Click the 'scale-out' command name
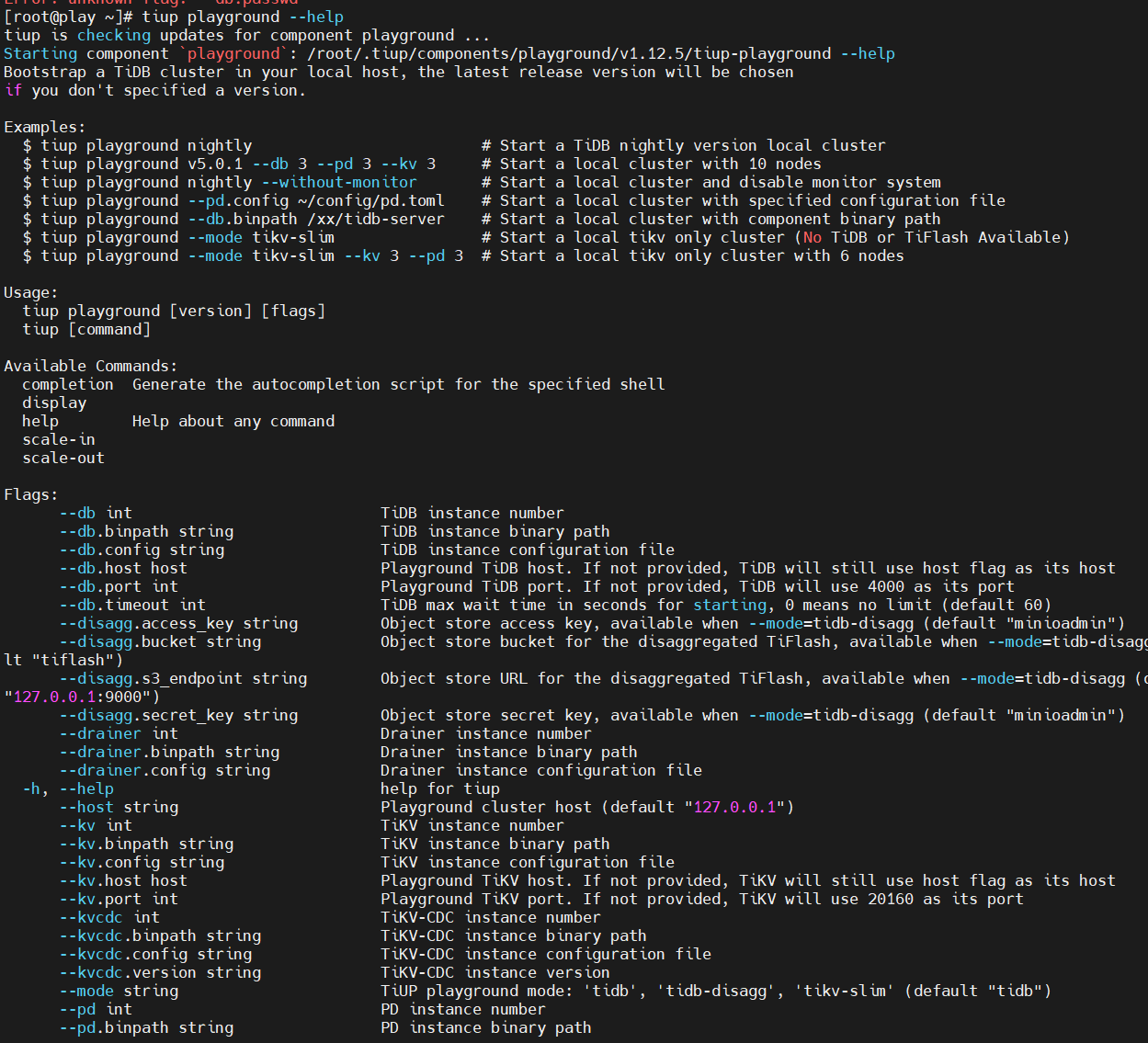1148x1043 pixels. 63,458
